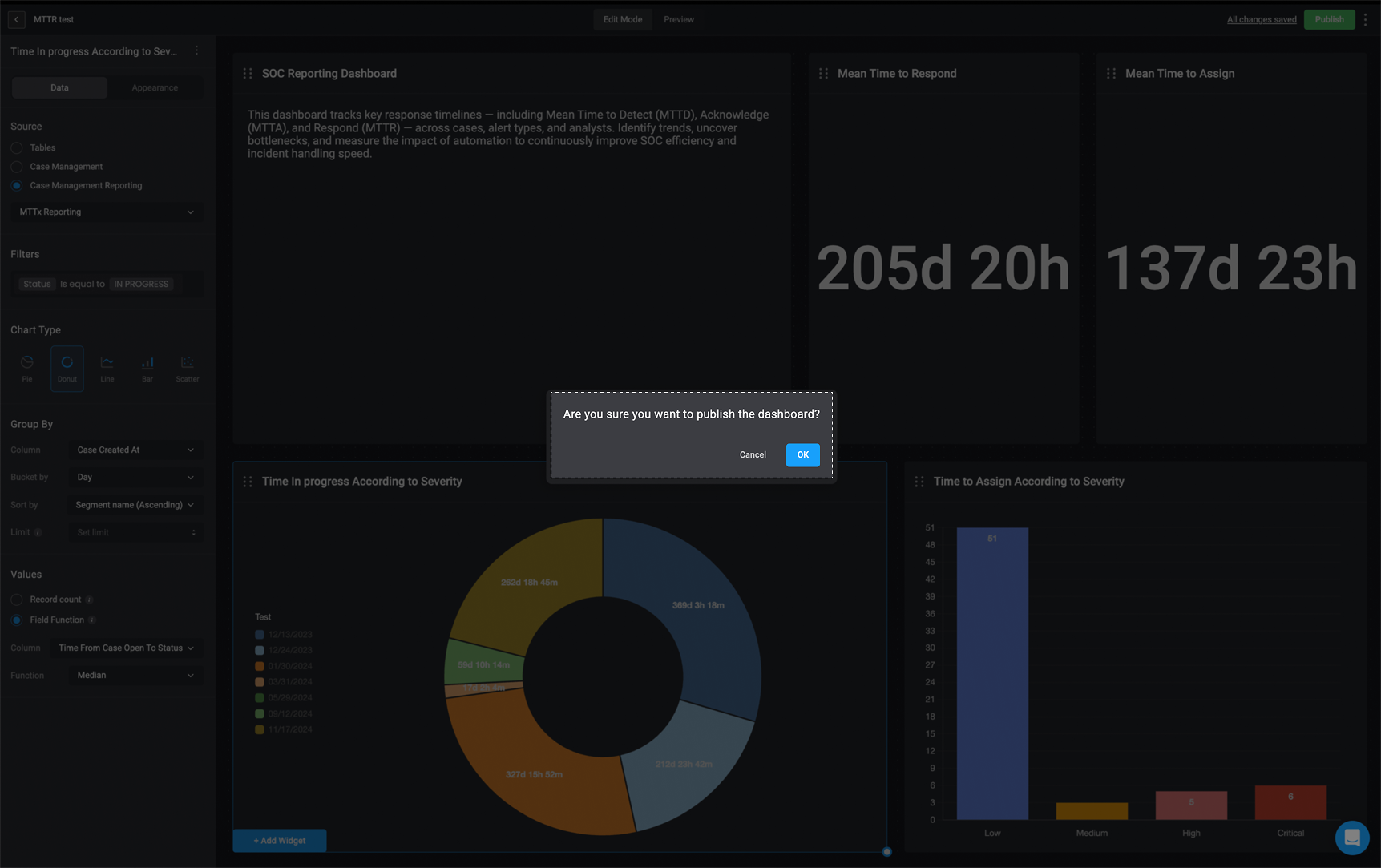Choose the Record count value option
1381x868 pixels.
[x=17, y=600]
